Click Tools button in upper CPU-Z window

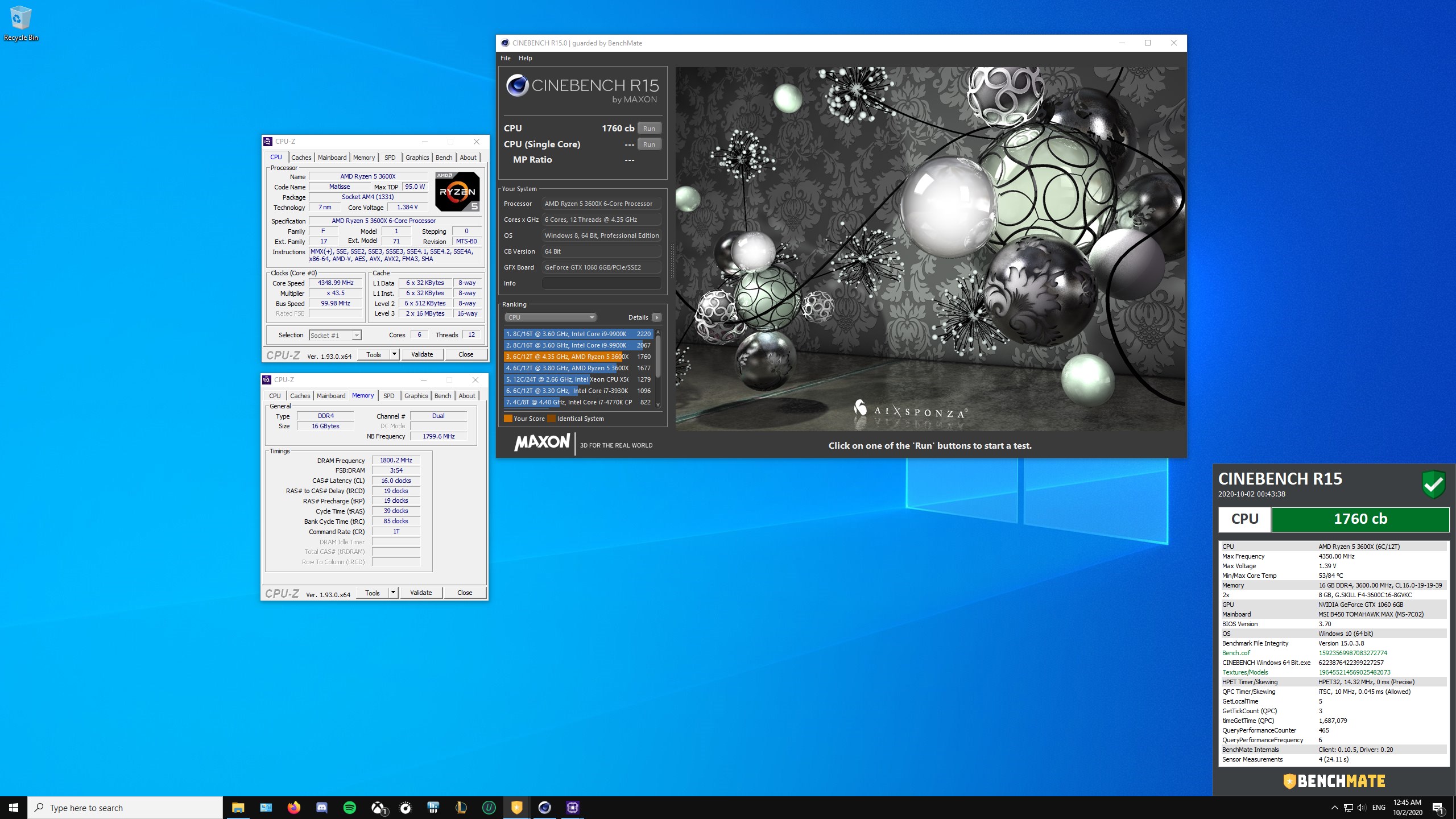pyautogui.click(x=374, y=354)
